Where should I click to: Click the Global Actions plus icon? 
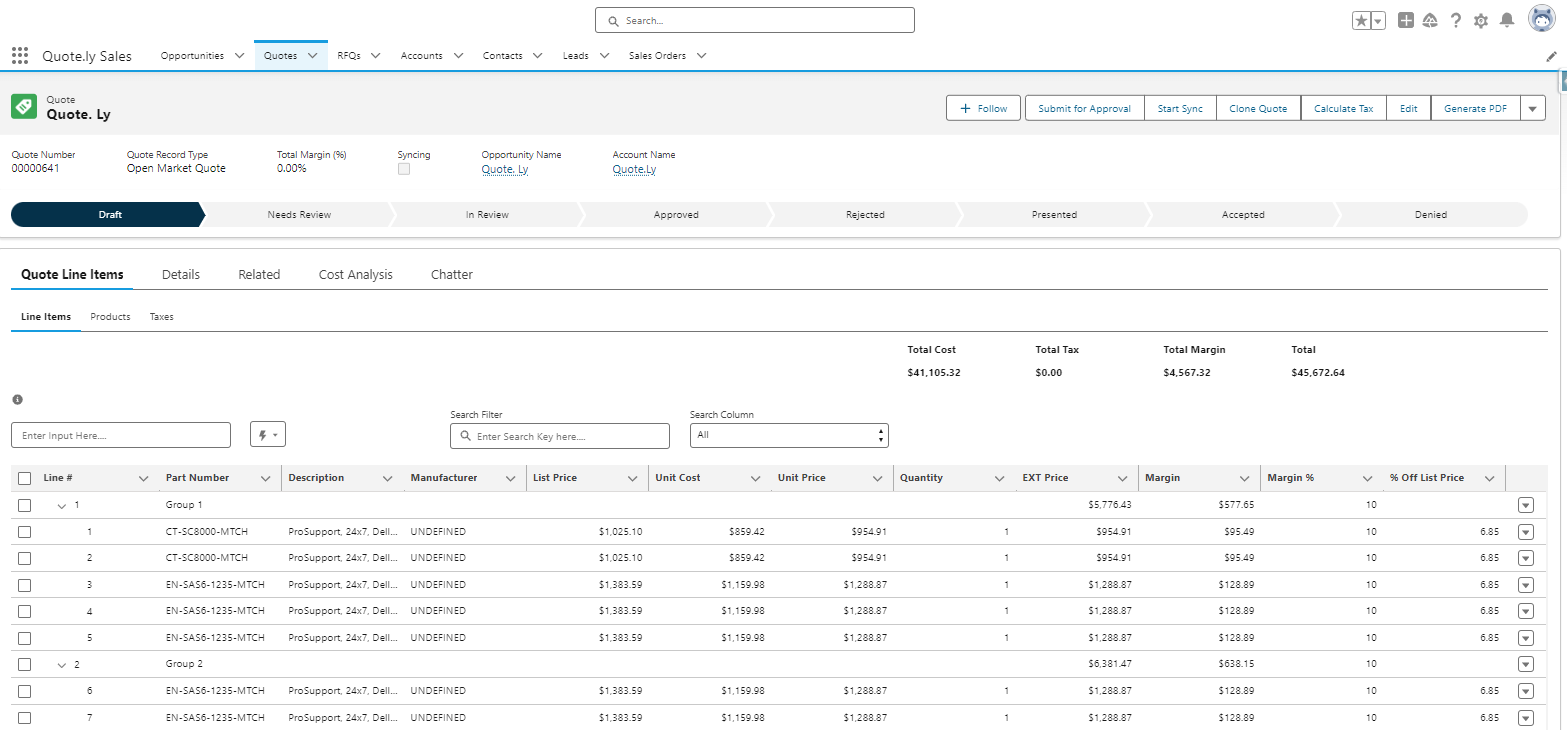coord(1406,20)
